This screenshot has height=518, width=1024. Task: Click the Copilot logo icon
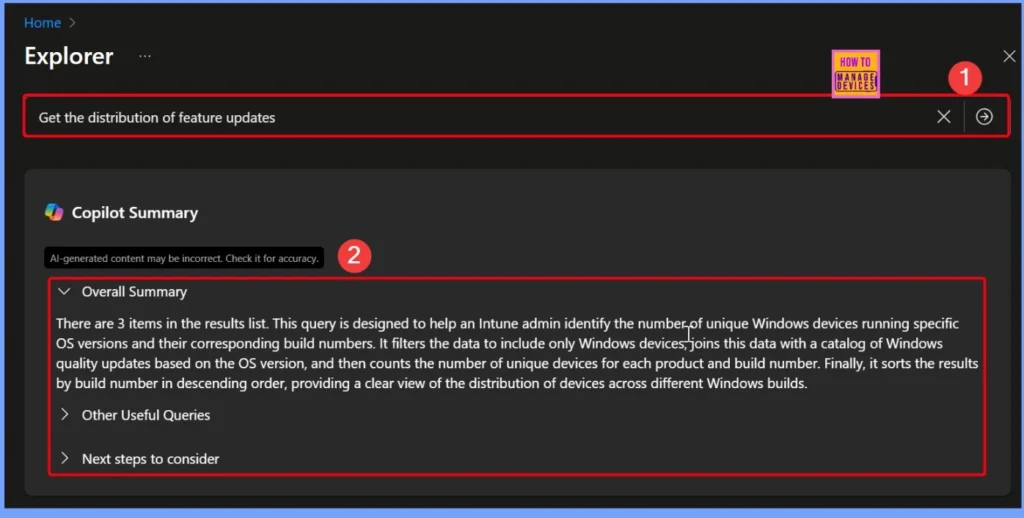[x=54, y=212]
